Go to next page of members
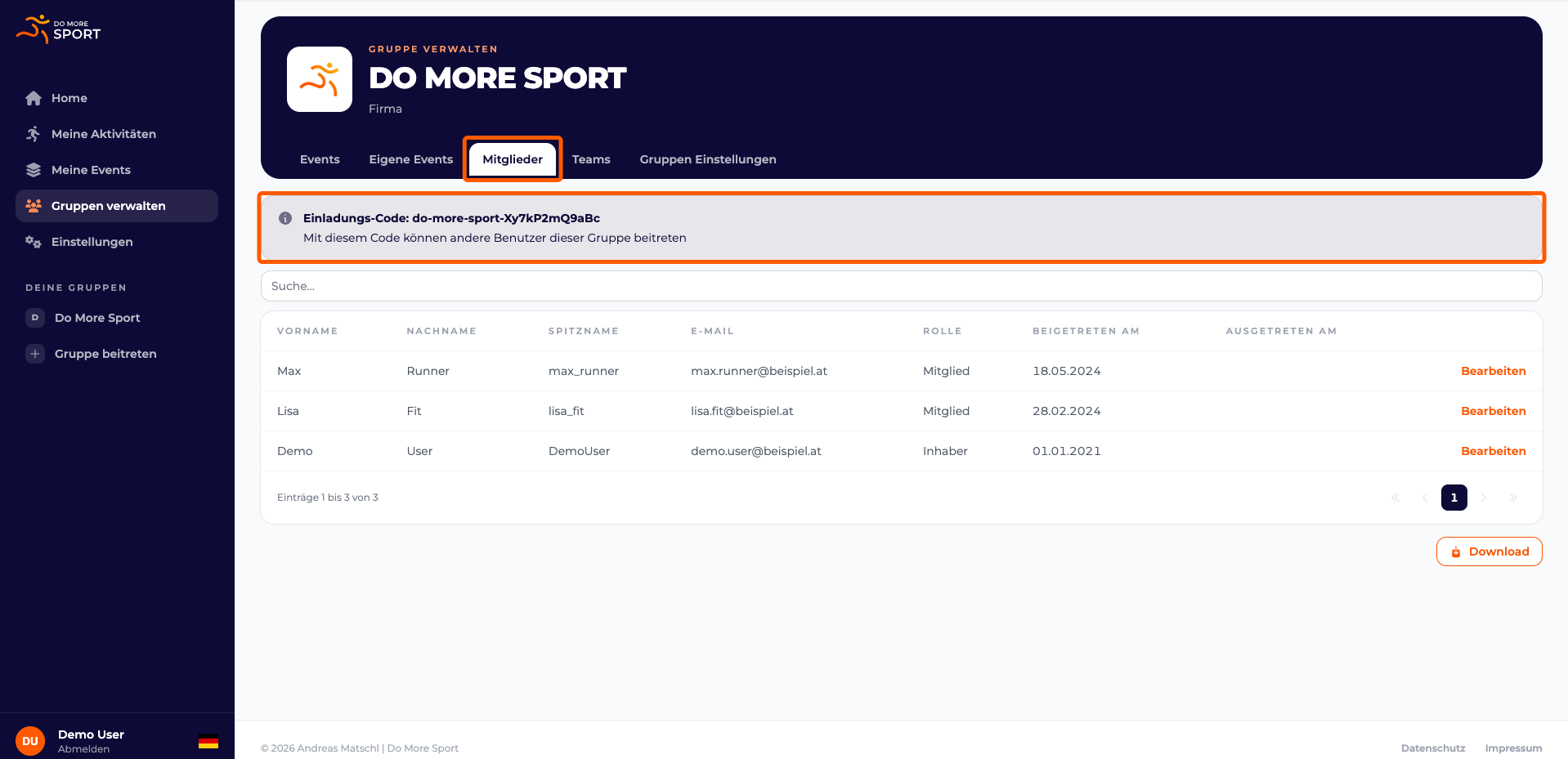The width and height of the screenshot is (1568, 759). [x=1484, y=498]
